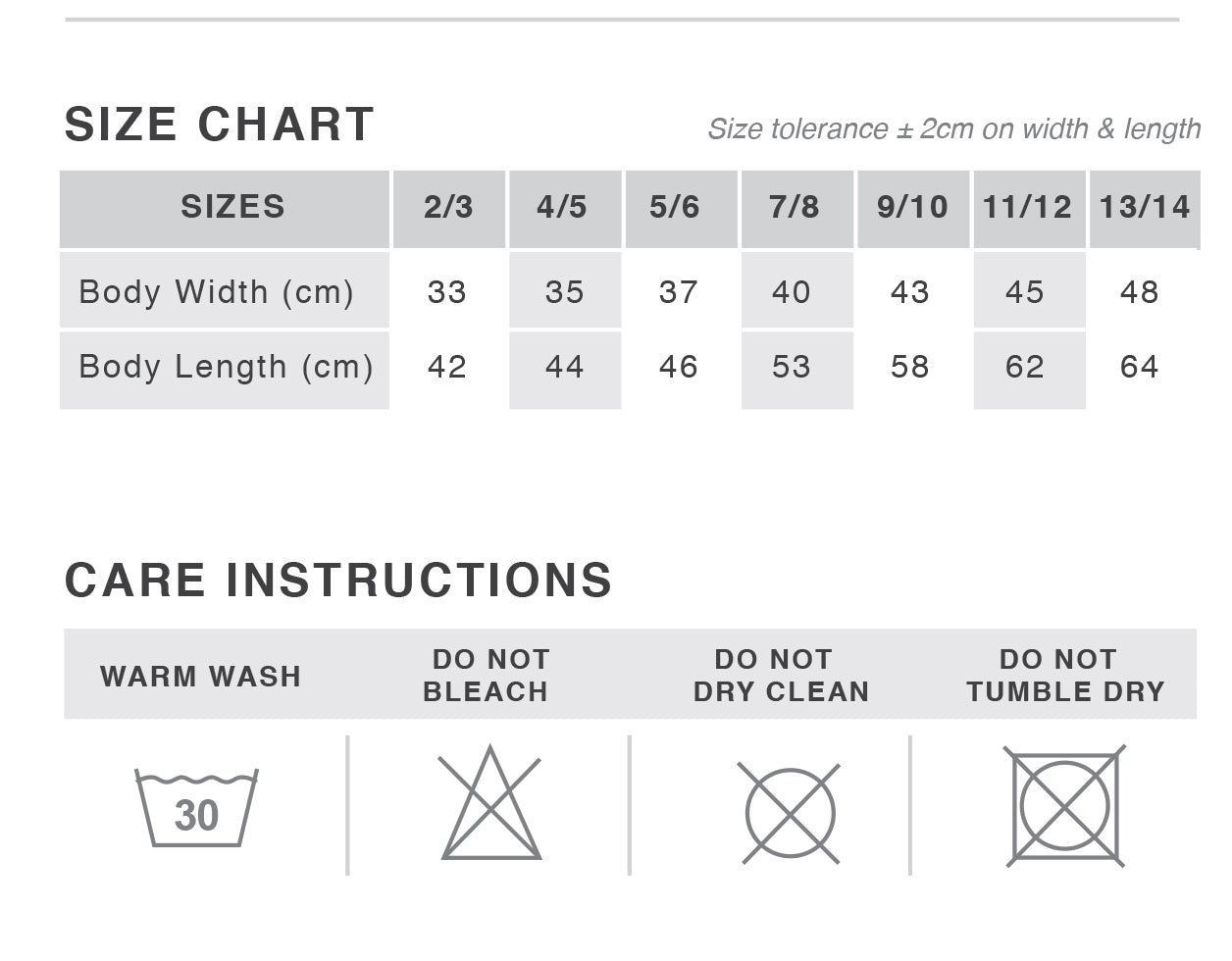The height and width of the screenshot is (961, 1232).
Task: Click the Body Width (cm) row label
Action: (216, 292)
